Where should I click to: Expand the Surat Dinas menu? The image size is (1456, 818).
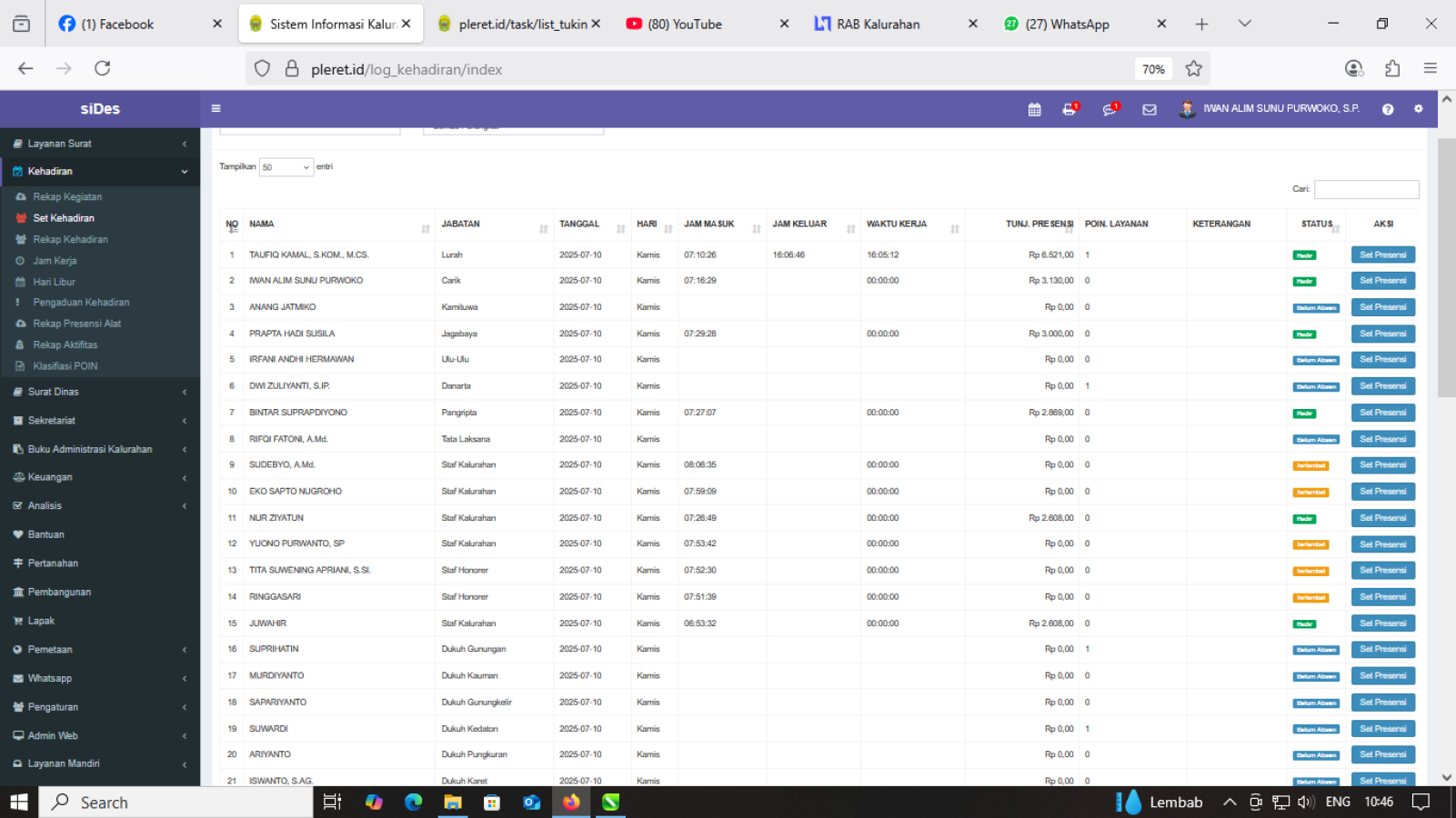point(100,392)
